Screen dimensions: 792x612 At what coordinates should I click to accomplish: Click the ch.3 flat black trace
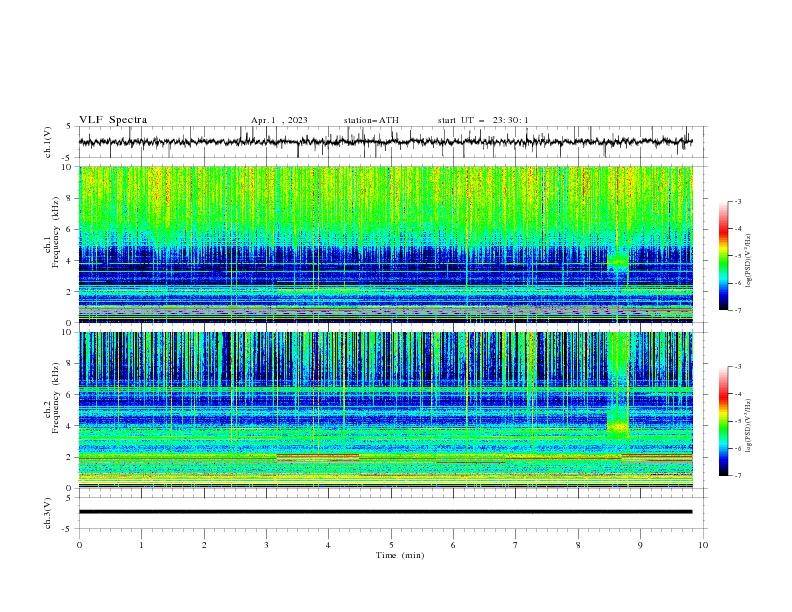(x=385, y=512)
